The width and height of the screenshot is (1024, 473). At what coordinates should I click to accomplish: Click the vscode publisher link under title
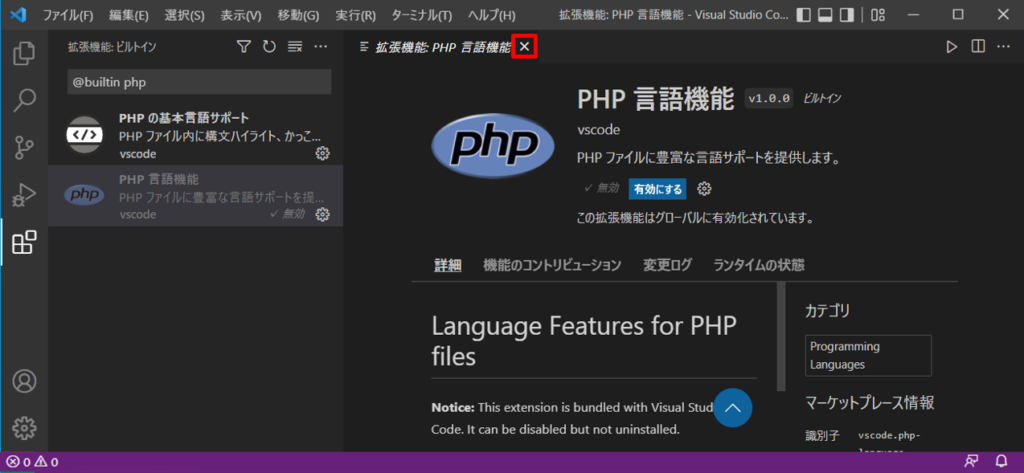(598, 129)
